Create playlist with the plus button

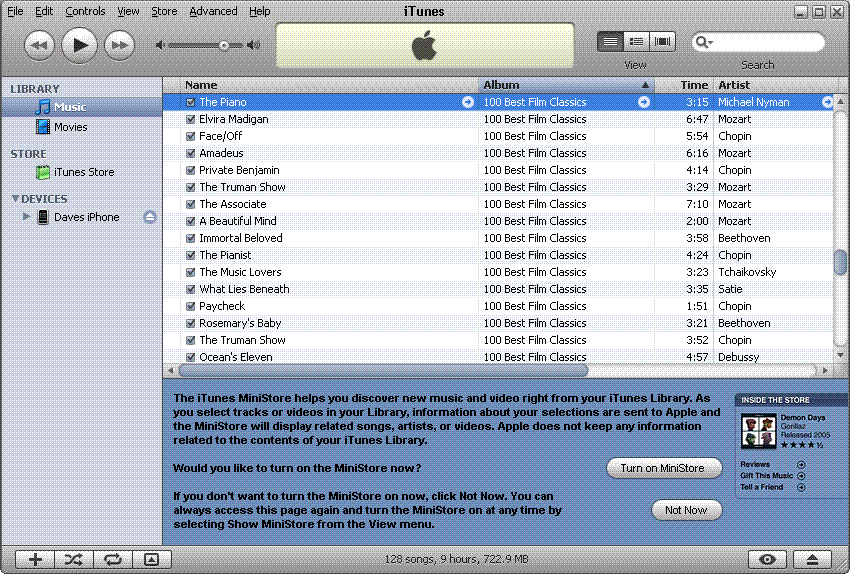point(35,559)
